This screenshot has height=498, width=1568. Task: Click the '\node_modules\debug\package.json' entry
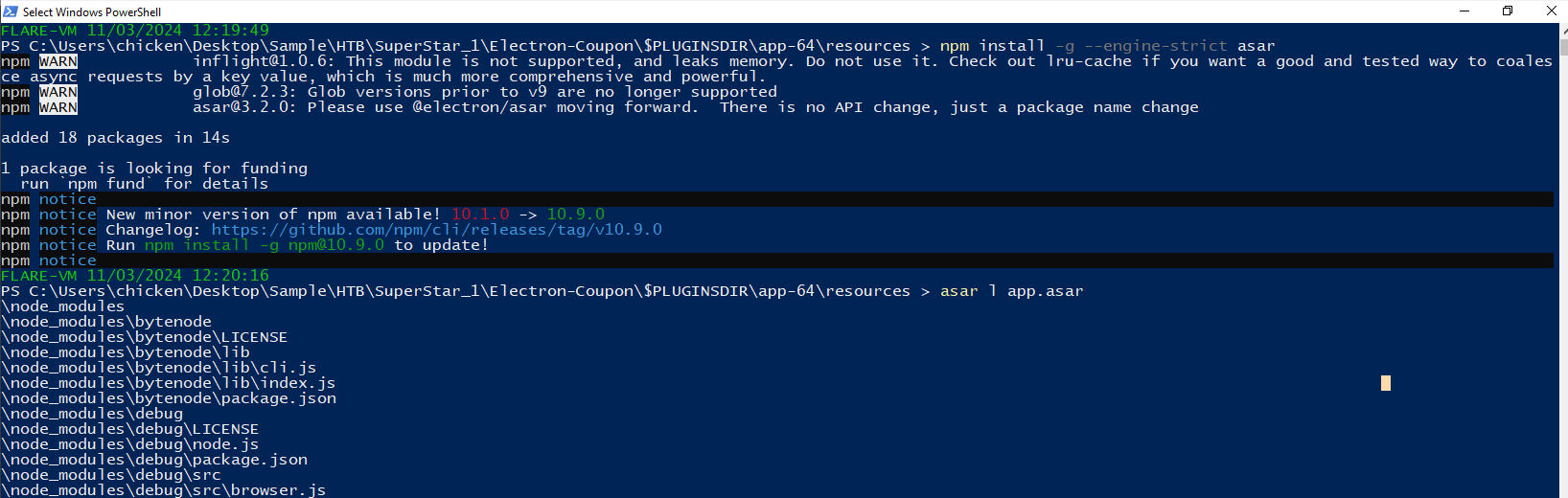pos(154,460)
